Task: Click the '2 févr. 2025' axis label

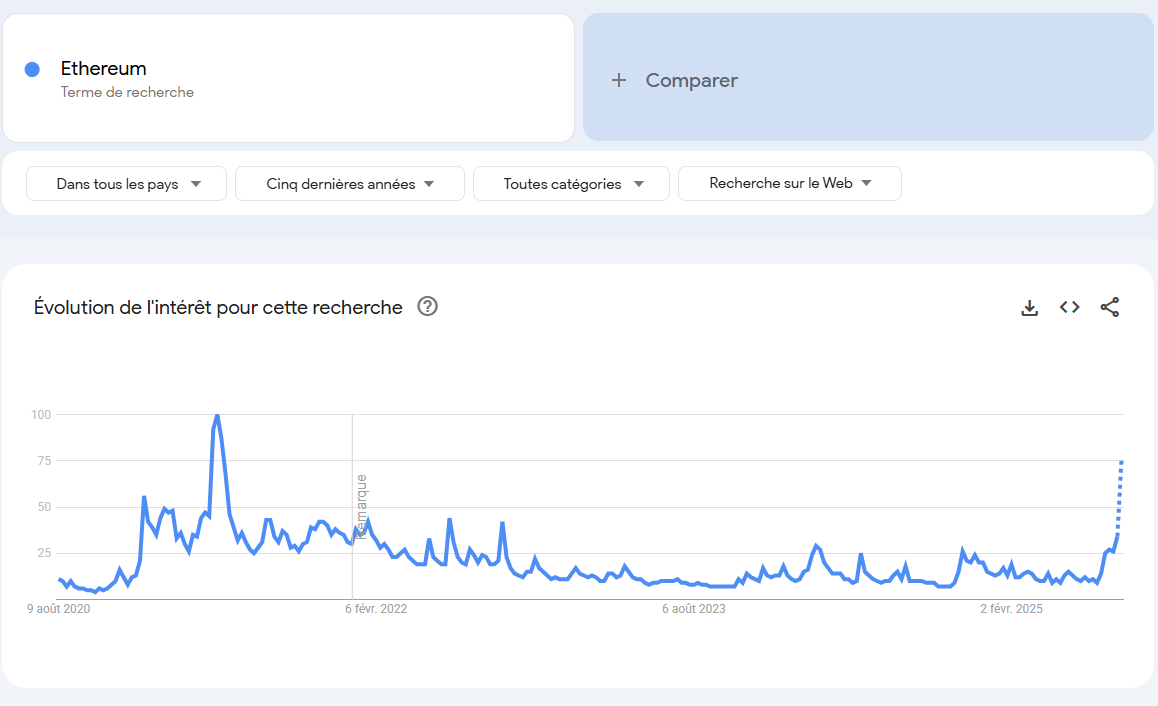Action: tap(1011, 609)
